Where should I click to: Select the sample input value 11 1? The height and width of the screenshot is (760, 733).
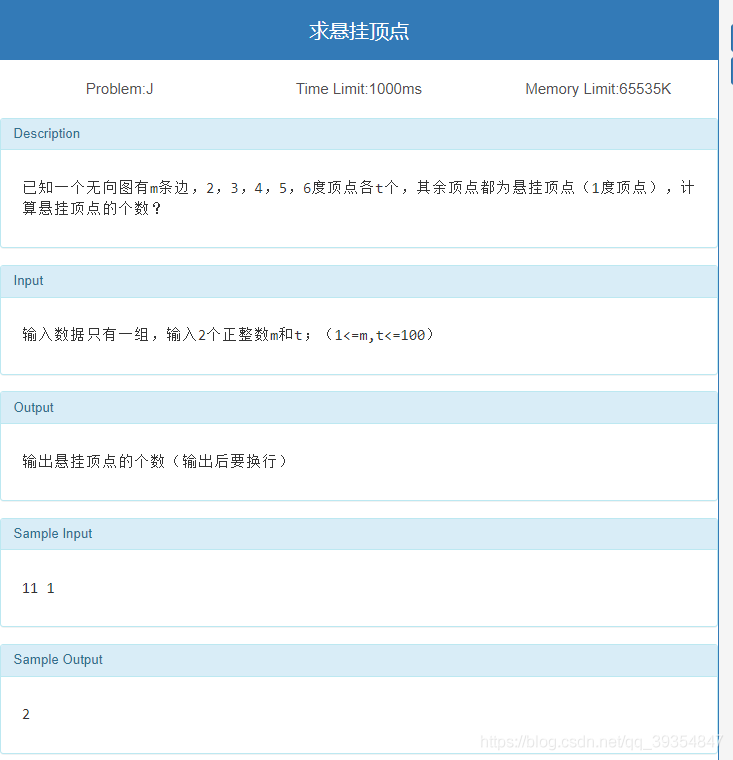point(38,588)
